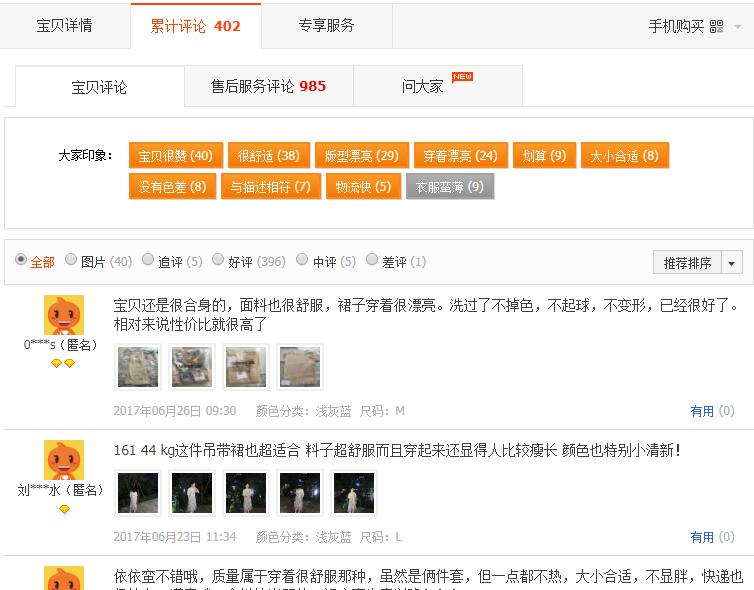Click the avatar of reviewer 0***s
This screenshot has height=590, width=754.
(64, 315)
